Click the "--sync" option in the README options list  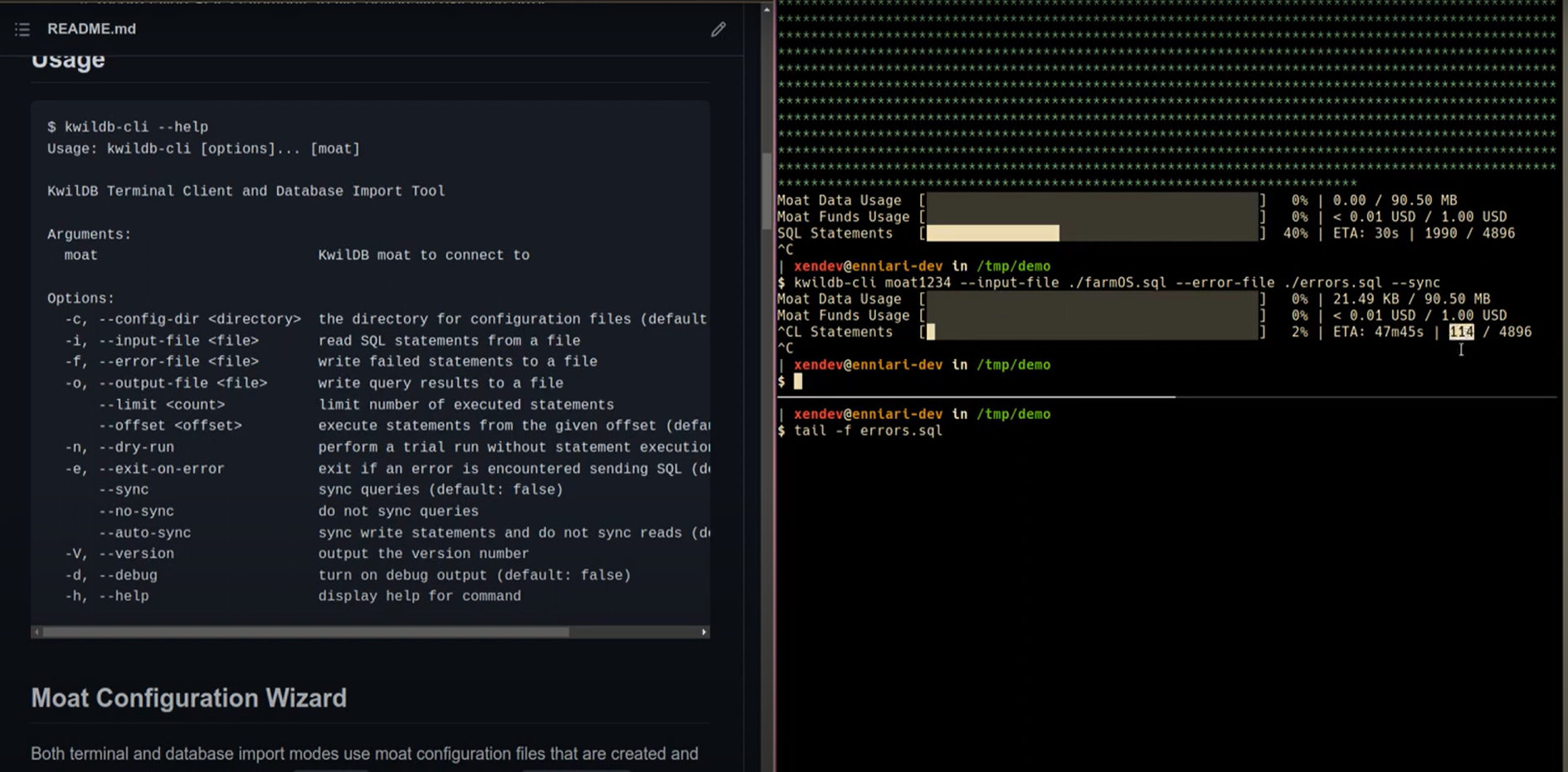pyautogui.click(x=124, y=489)
